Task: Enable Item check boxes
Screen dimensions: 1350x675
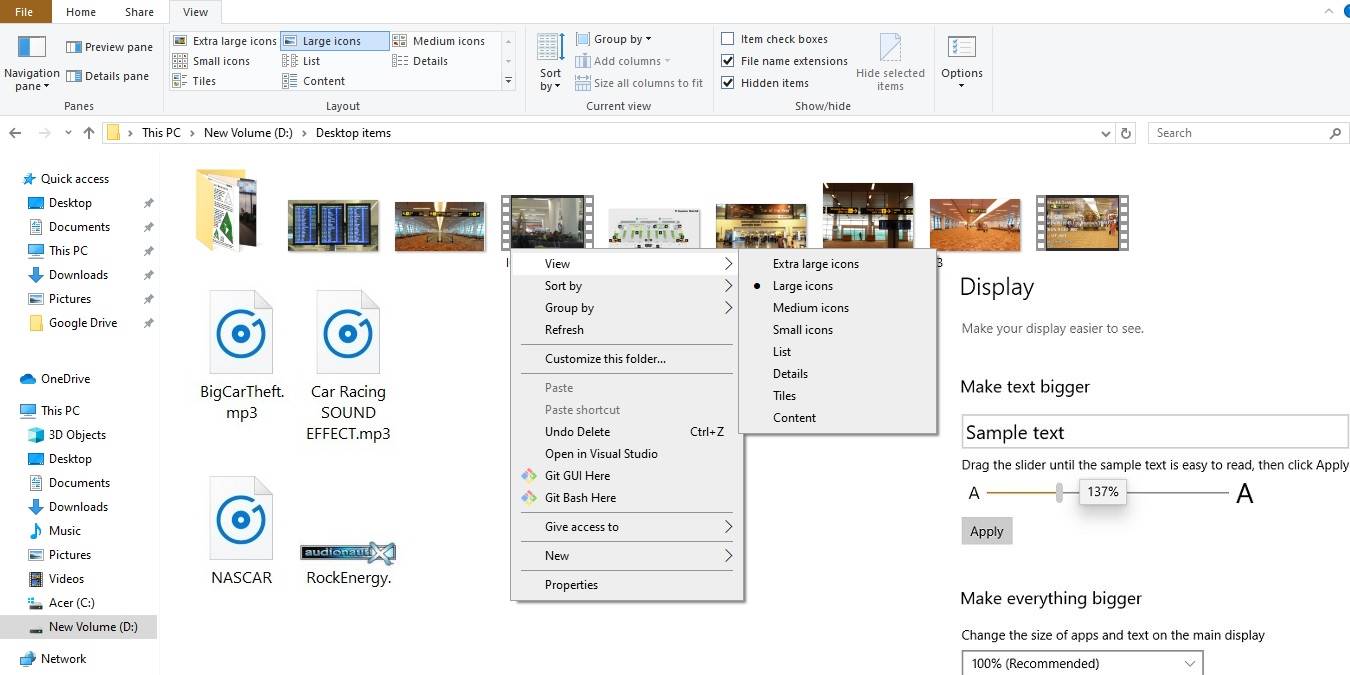Action: tap(727, 38)
